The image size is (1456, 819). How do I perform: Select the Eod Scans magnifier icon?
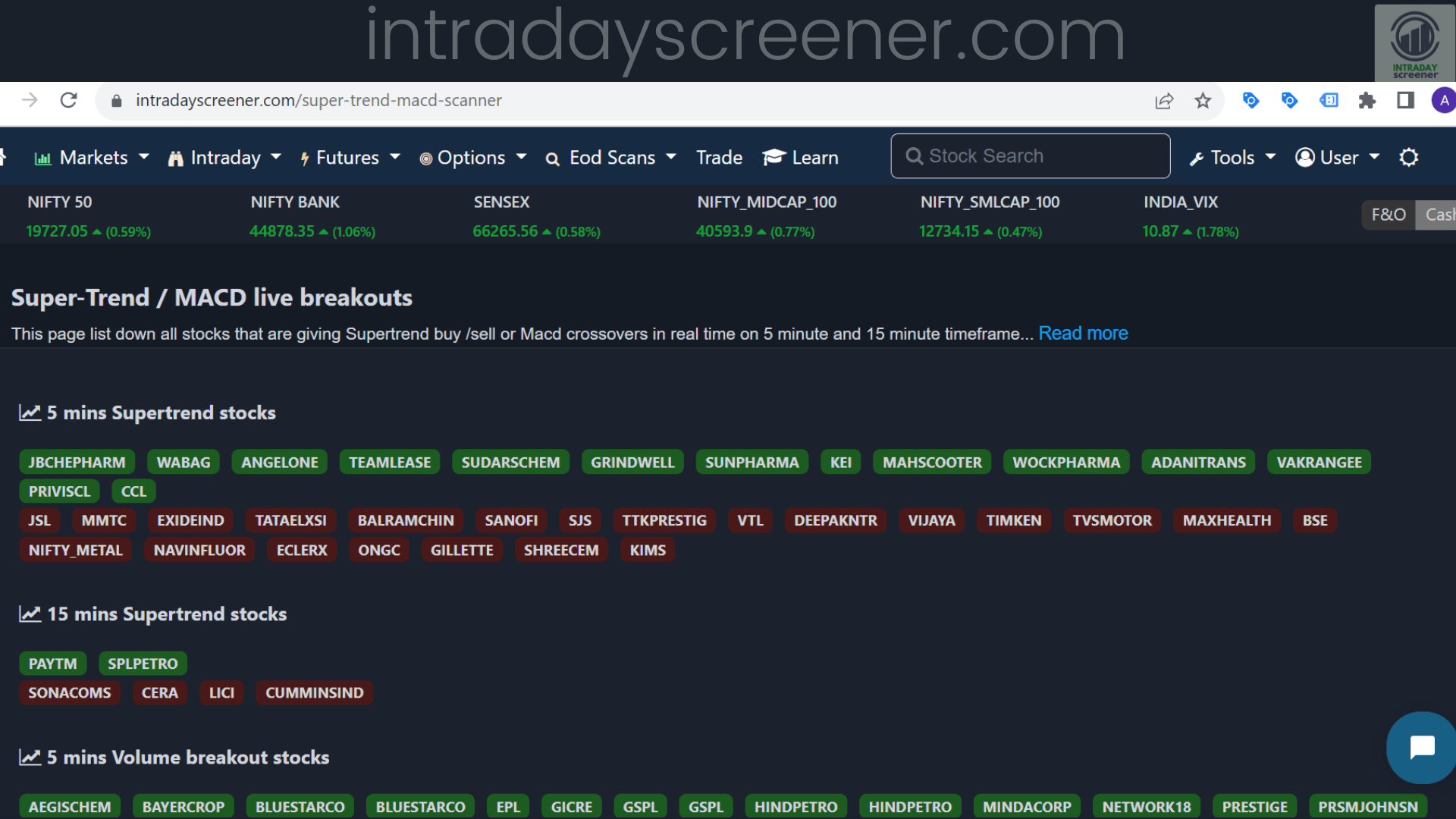click(x=552, y=158)
